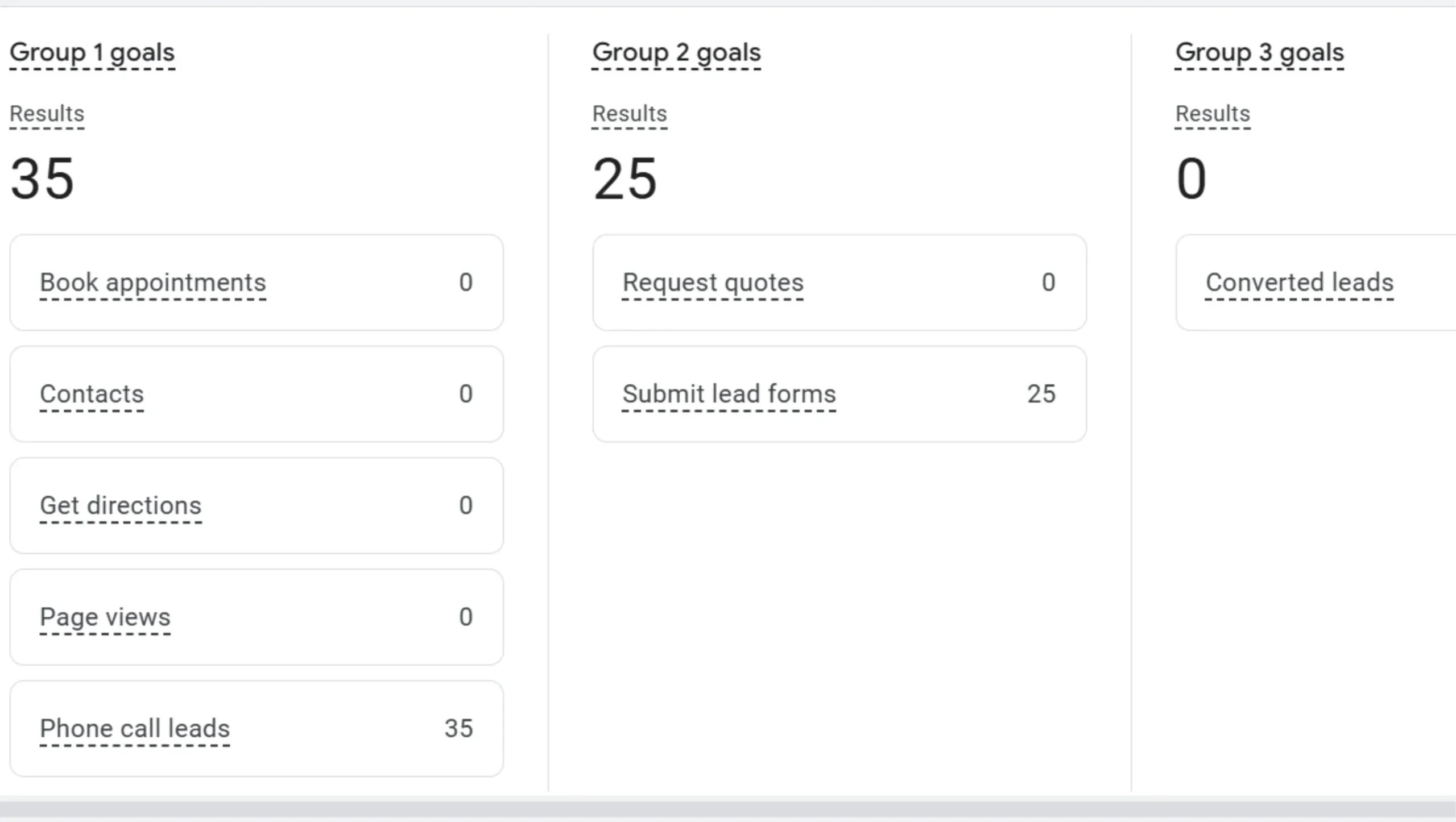This screenshot has height=822, width=1456.
Task: Click the Submit lead forms count 25
Action: [x=1041, y=394]
